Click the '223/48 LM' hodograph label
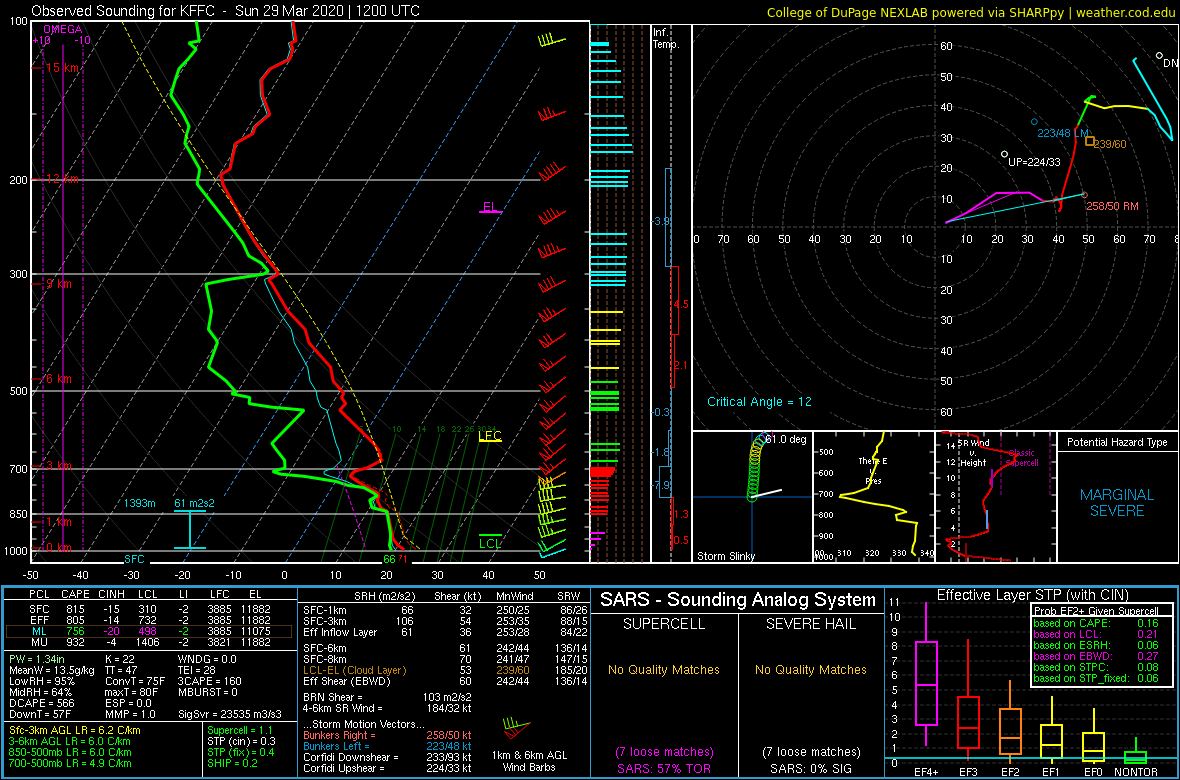This screenshot has width=1180, height=780. coord(1063,133)
